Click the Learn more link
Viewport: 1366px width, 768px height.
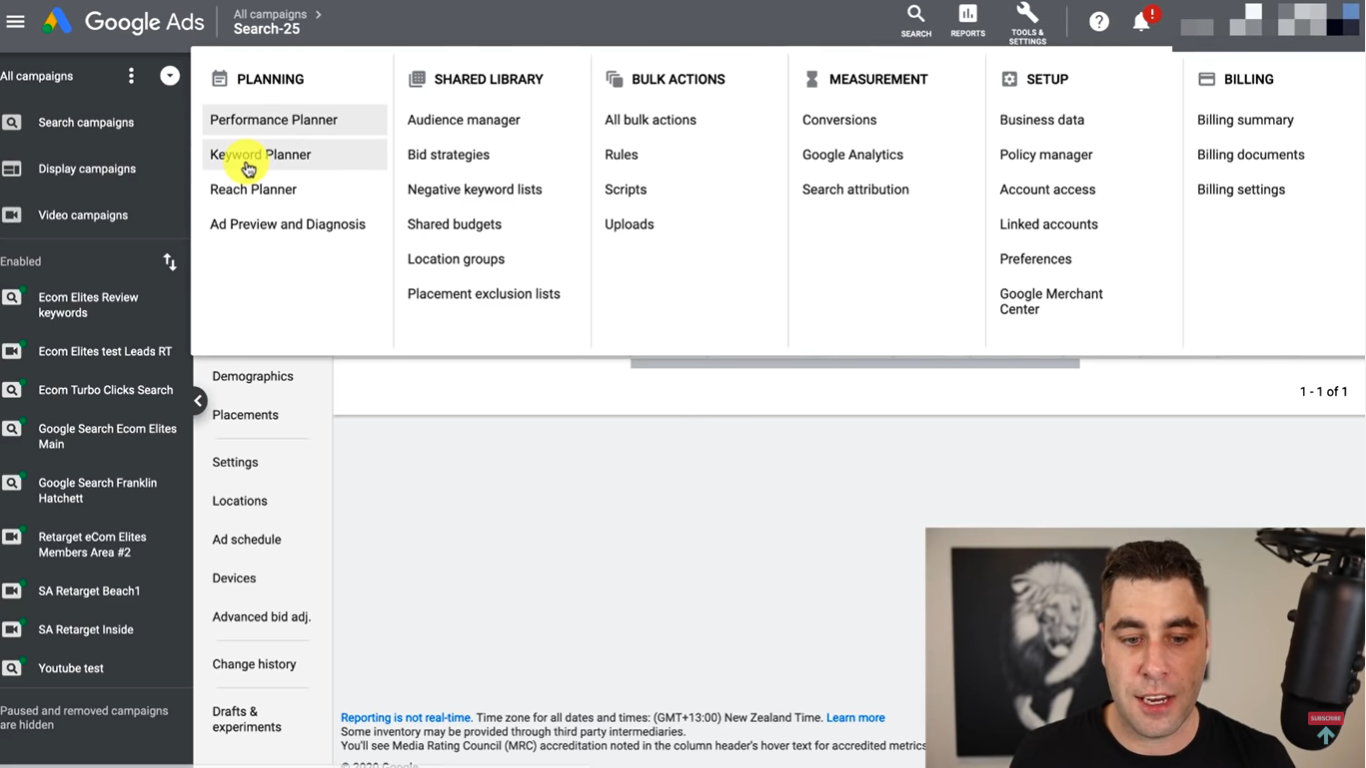(x=855, y=718)
